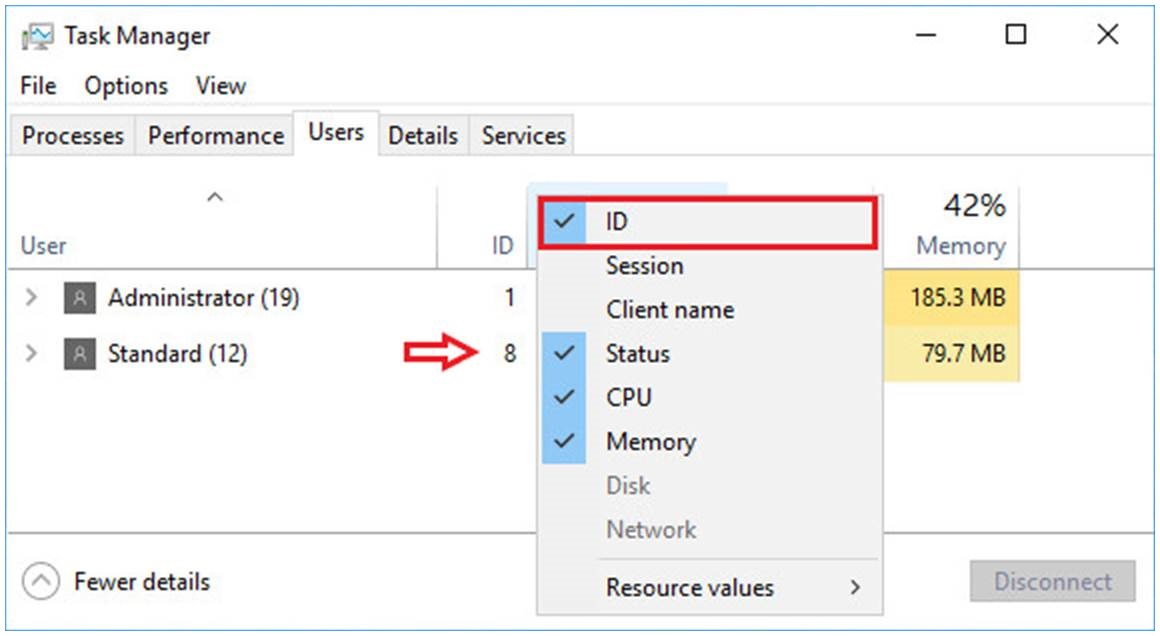
Task: Switch to the Services tab
Action: (x=523, y=135)
